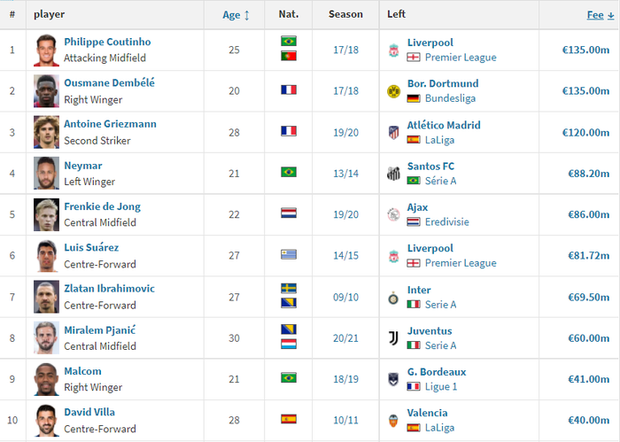Viewport: 620px width, 442px height.
Task: Click the €120.00m fee for Griezmann
Action: point(580,132)
